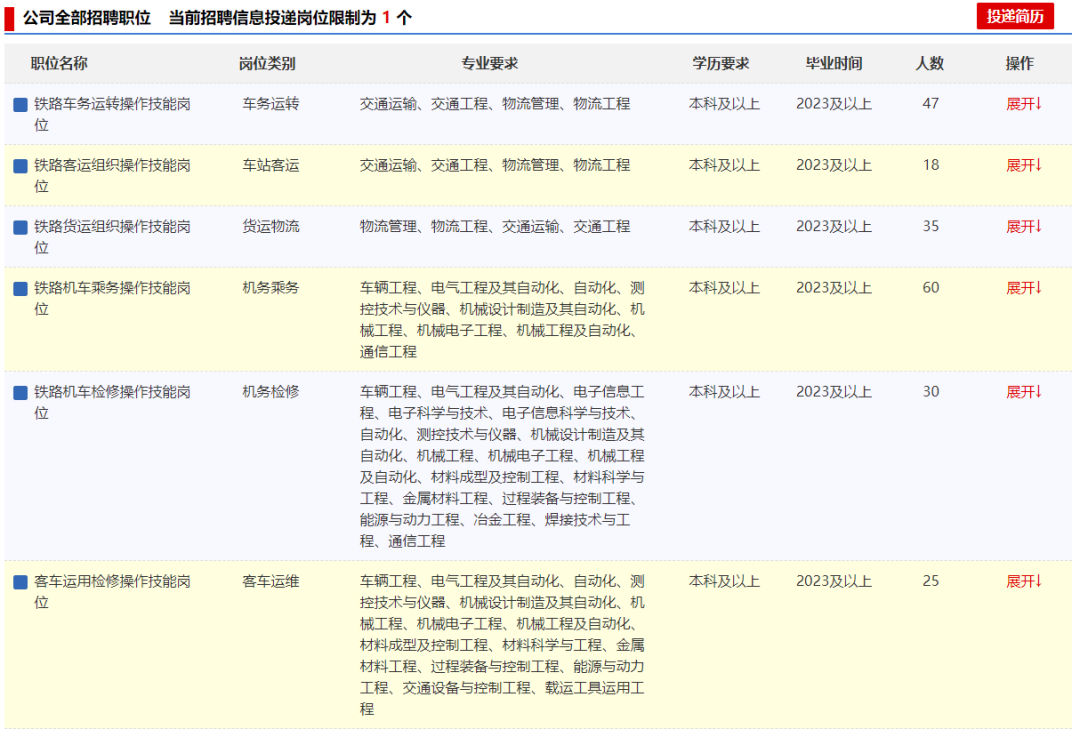Tick the checkbox for 铁路机车乘务操作技能岗位
The width and height of the screenshot is (1080, 729).
click(x=21, y=289)
